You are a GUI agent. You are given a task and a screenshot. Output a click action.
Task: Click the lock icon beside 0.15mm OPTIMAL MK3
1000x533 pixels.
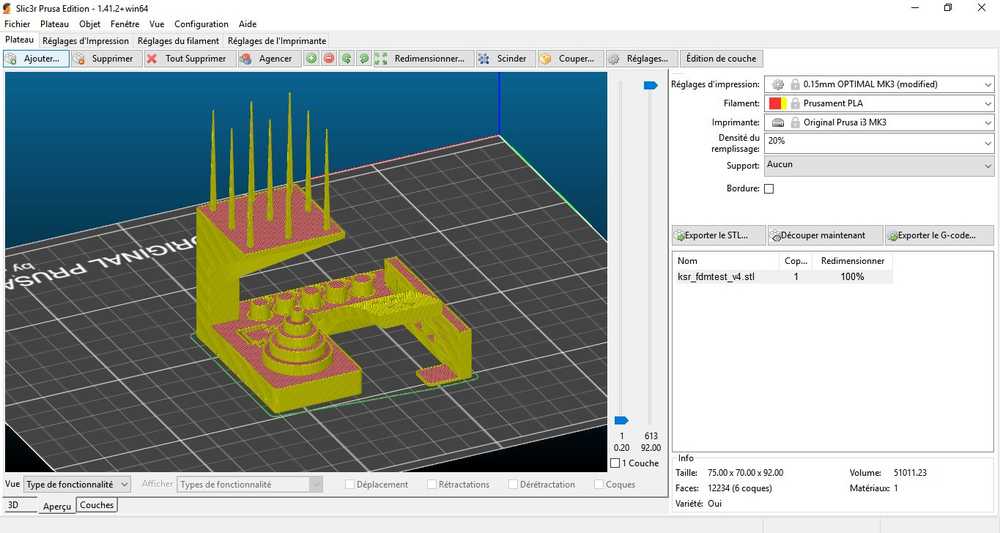pos(795,84)
